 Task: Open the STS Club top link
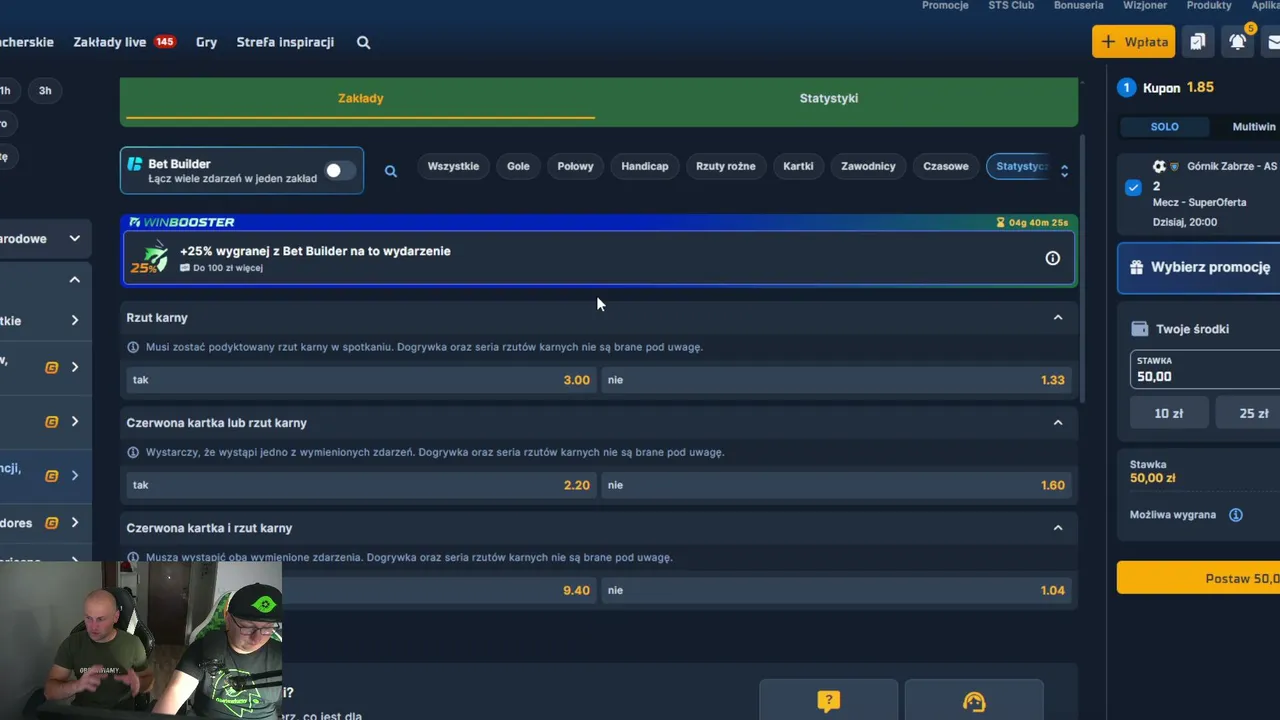1011,5
